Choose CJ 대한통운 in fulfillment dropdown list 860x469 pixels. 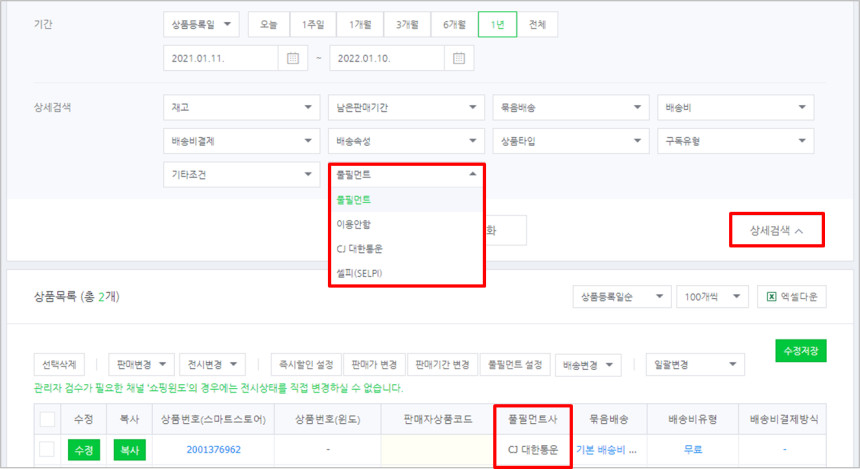pos(406,249)
